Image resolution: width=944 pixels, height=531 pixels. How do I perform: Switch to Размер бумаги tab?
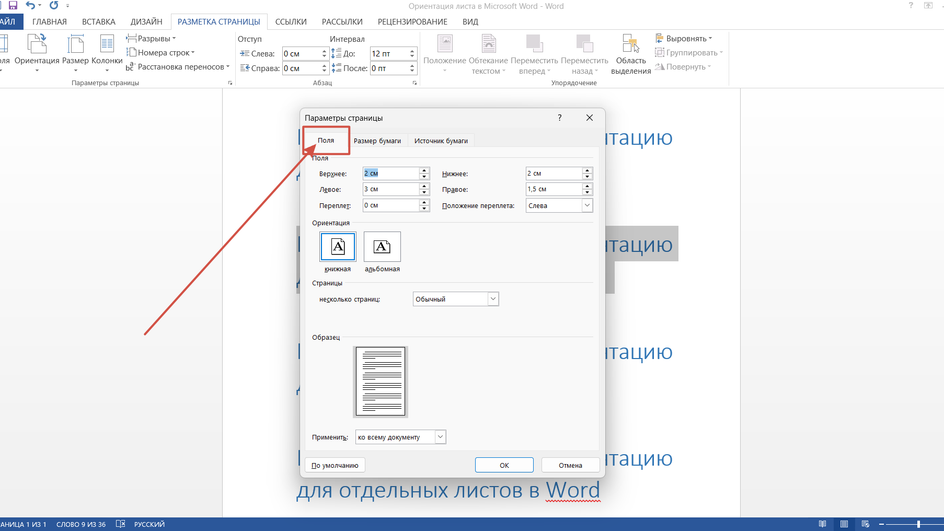tap(377, 141)
